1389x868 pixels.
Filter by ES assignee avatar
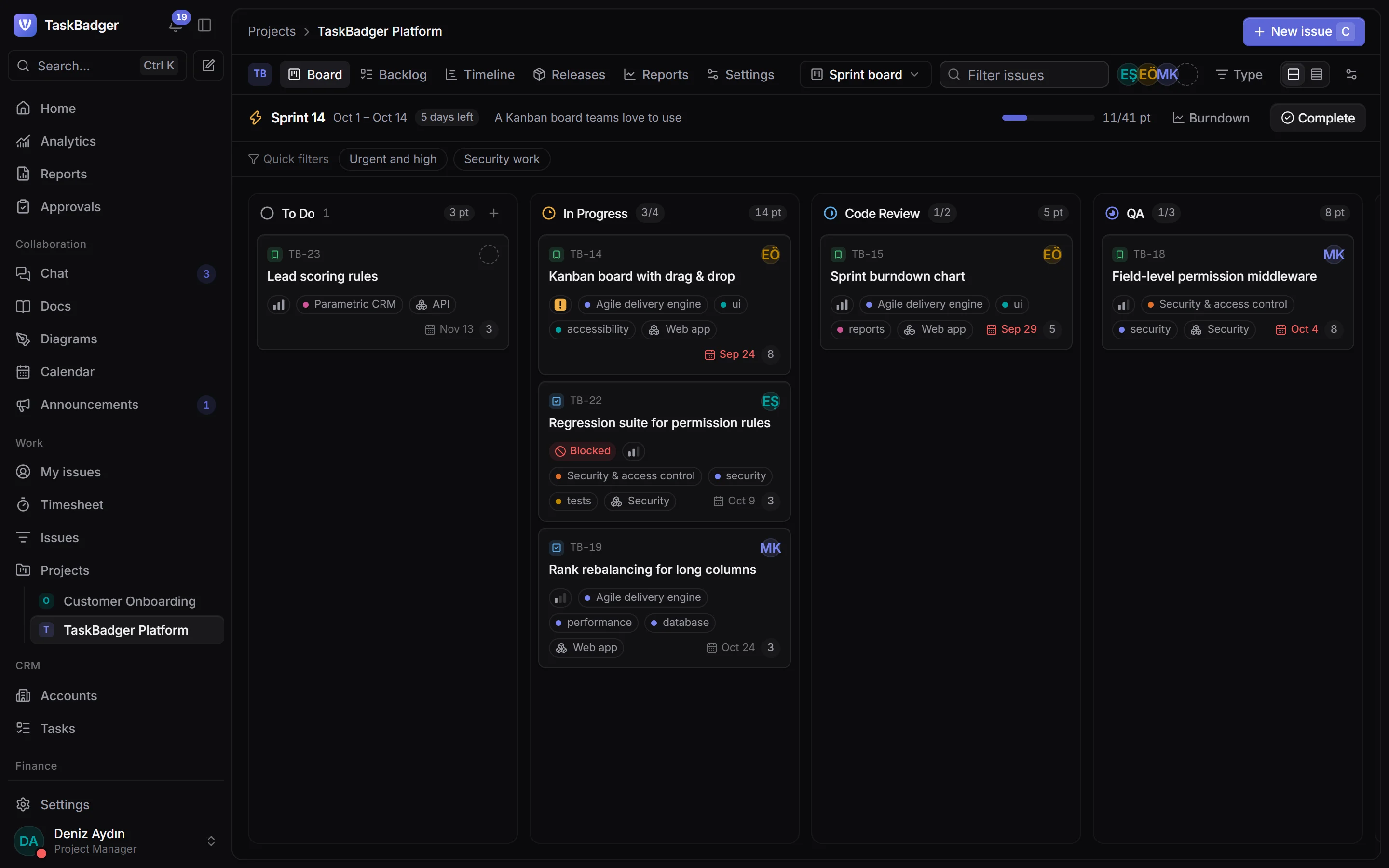pos(1128,75)
